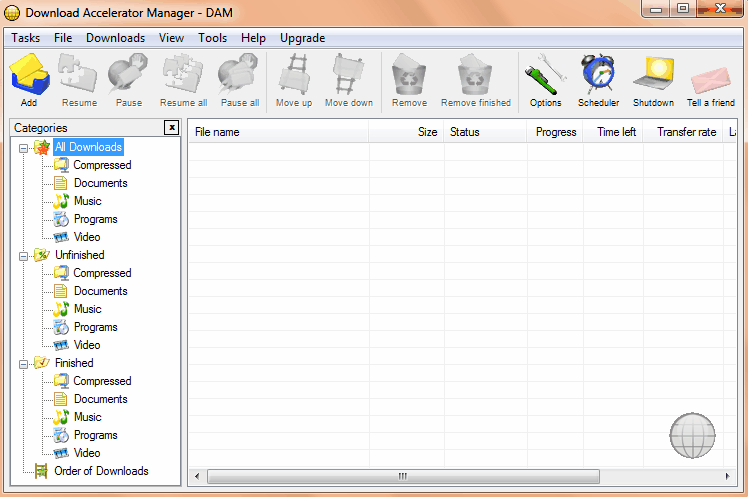
Task: Sort by Size column header
Action: click(406, 132)
